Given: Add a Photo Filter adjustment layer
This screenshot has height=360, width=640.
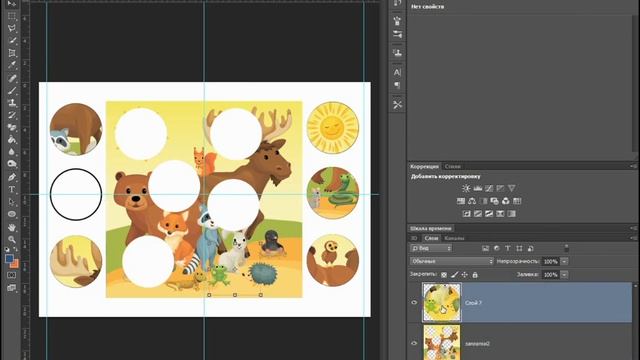Looking at the screenshot, I should 495,201.
